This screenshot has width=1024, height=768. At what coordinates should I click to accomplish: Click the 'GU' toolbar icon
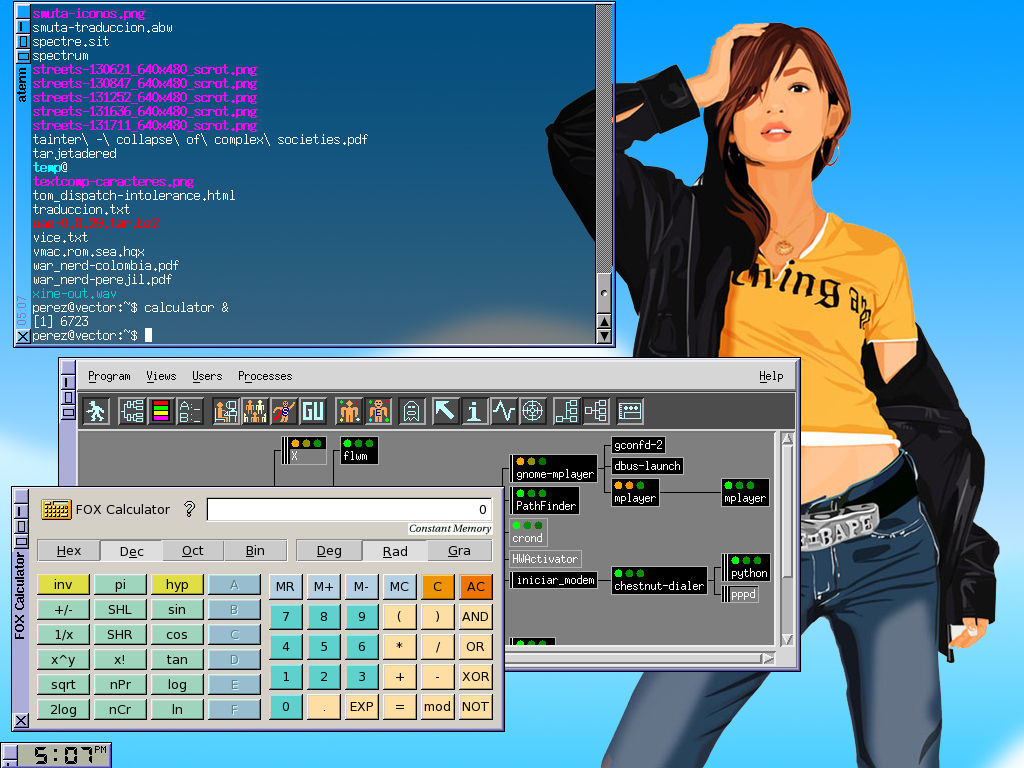point(313,411)
